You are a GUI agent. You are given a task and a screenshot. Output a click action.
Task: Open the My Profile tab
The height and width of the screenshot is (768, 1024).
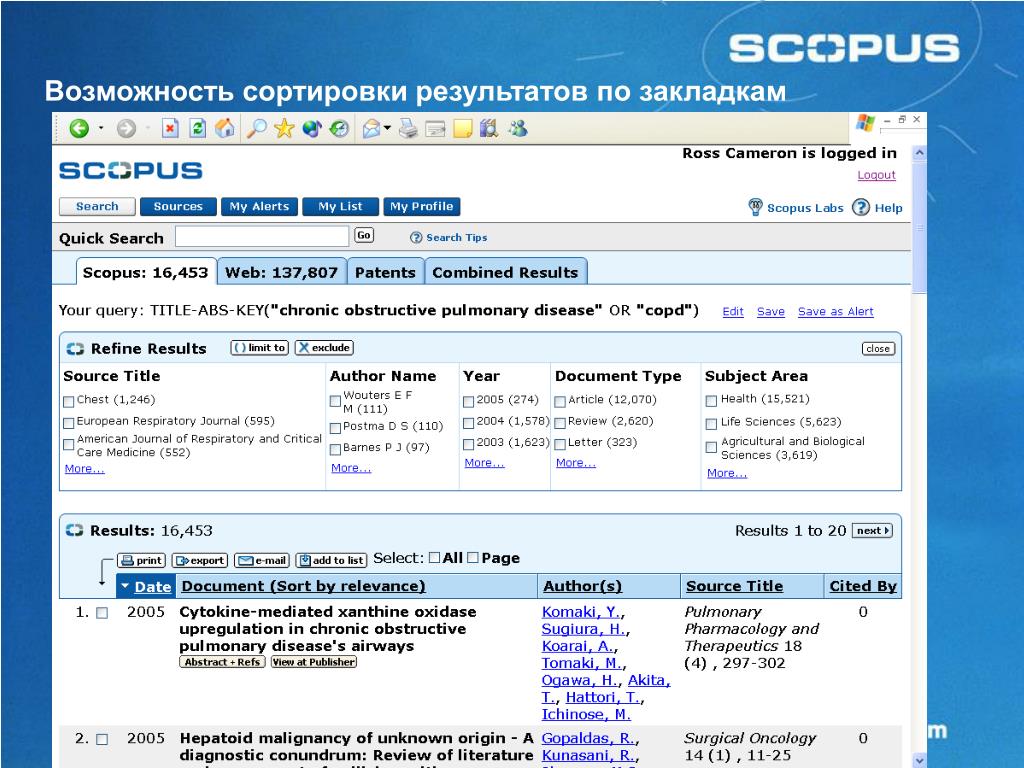click(x=421, y=206)
